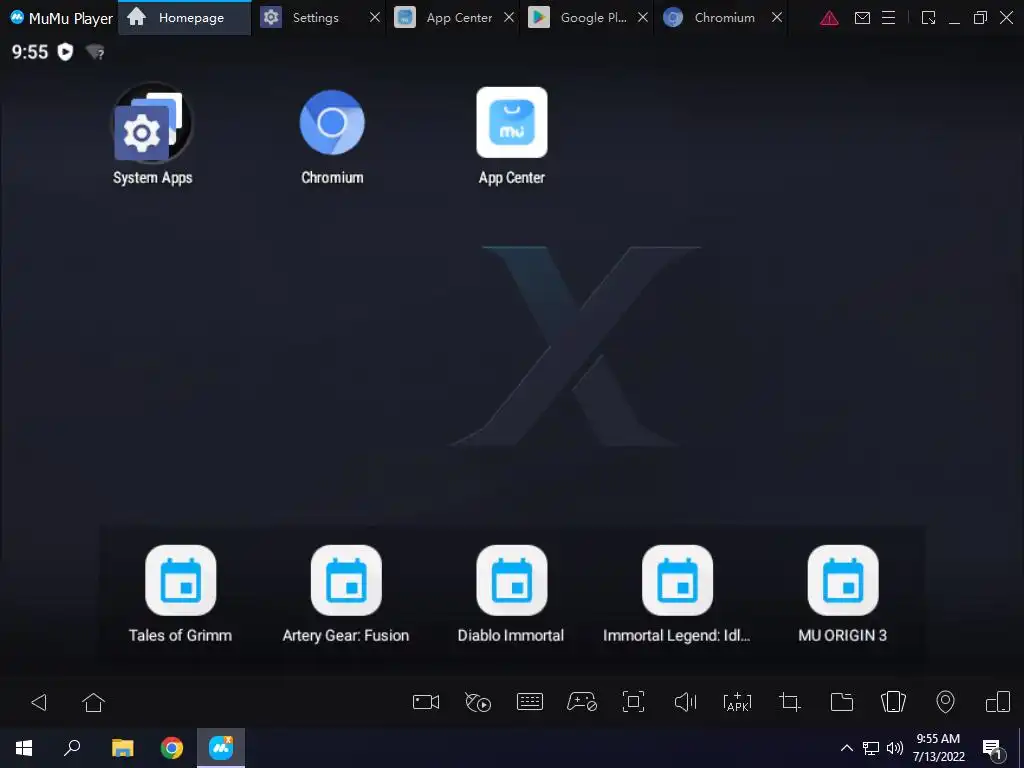The image size is (1024, 768).
Task: Open the operation recorder macro tool
Action: pyautogui.click(x=477, y=702)
